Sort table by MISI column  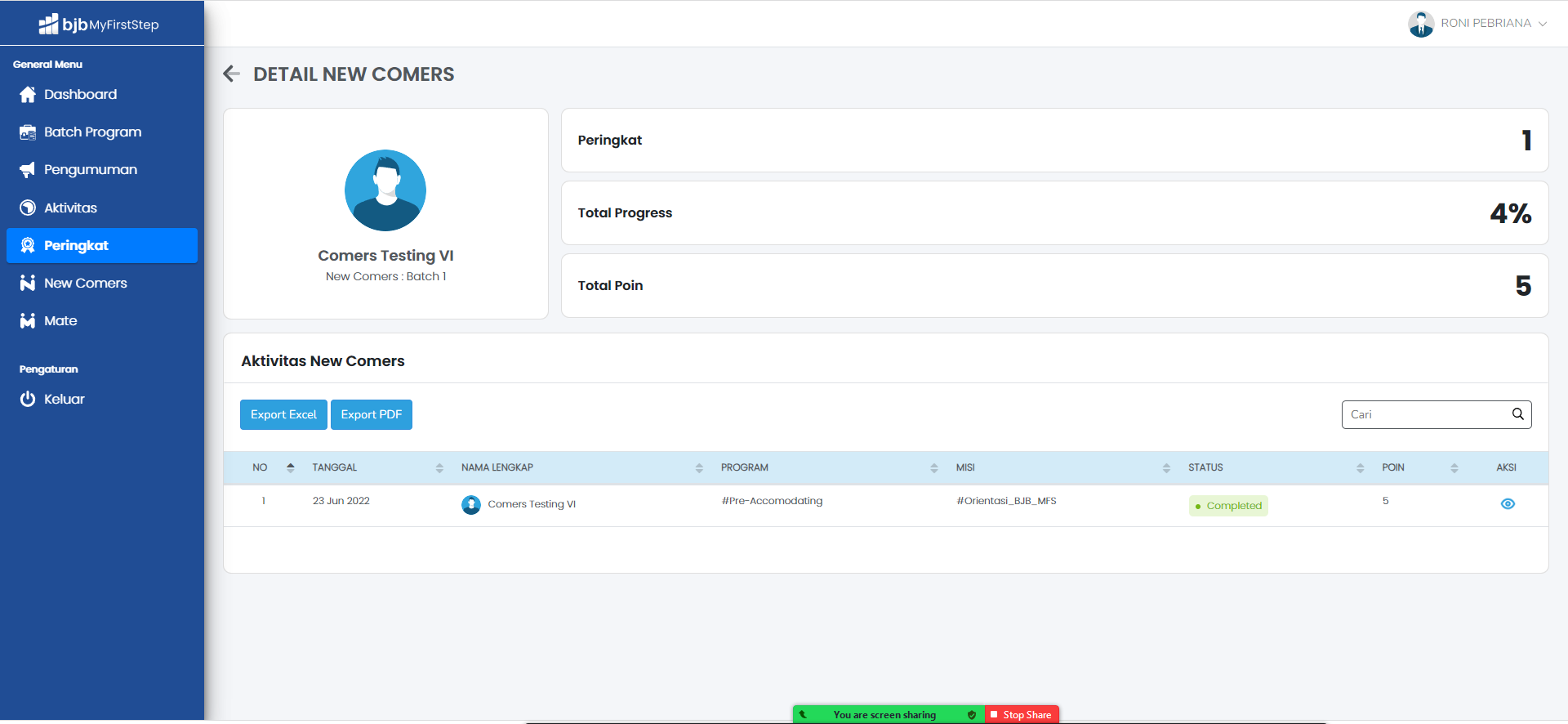(1166, 467)
